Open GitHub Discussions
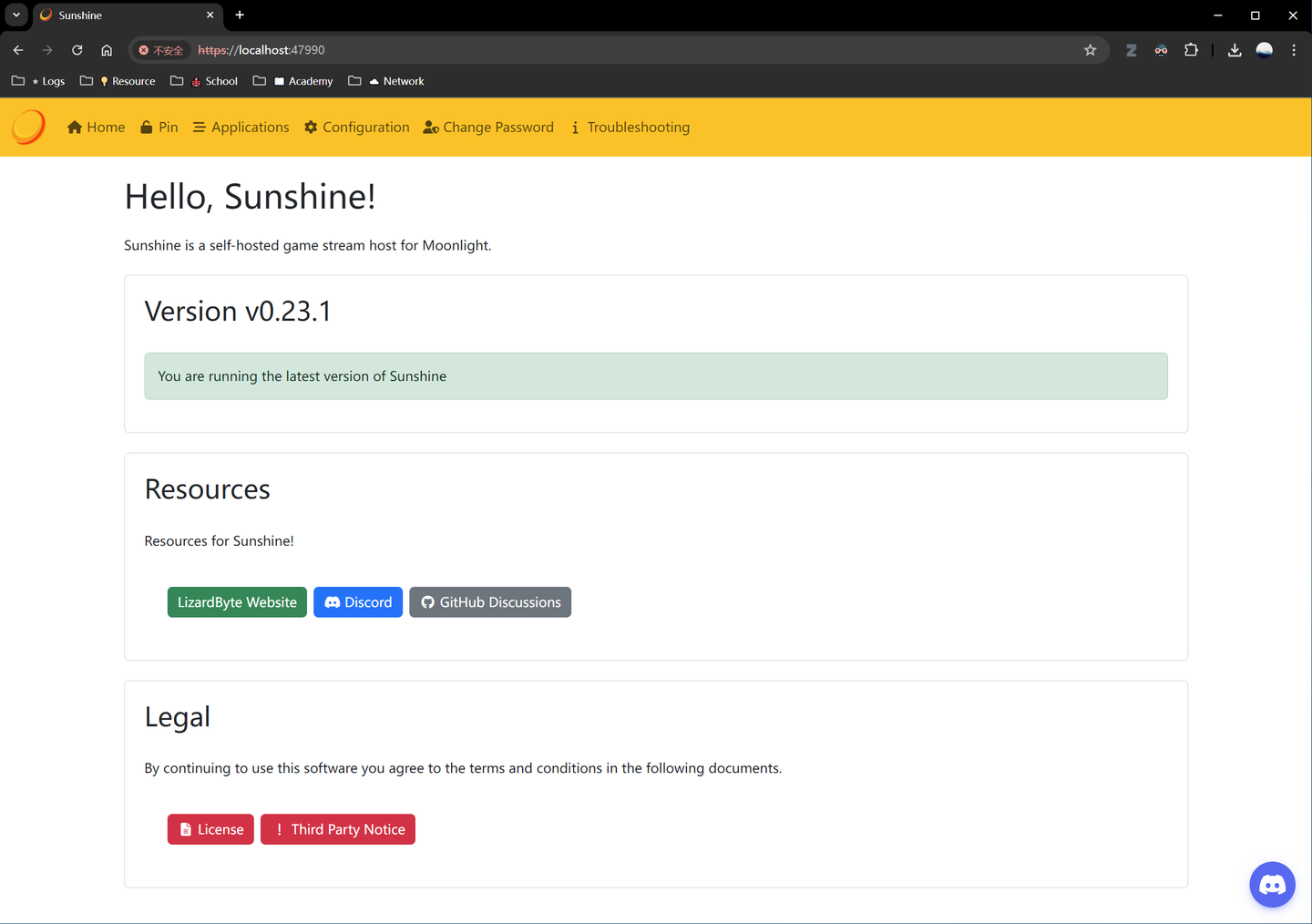 [490, 602]
